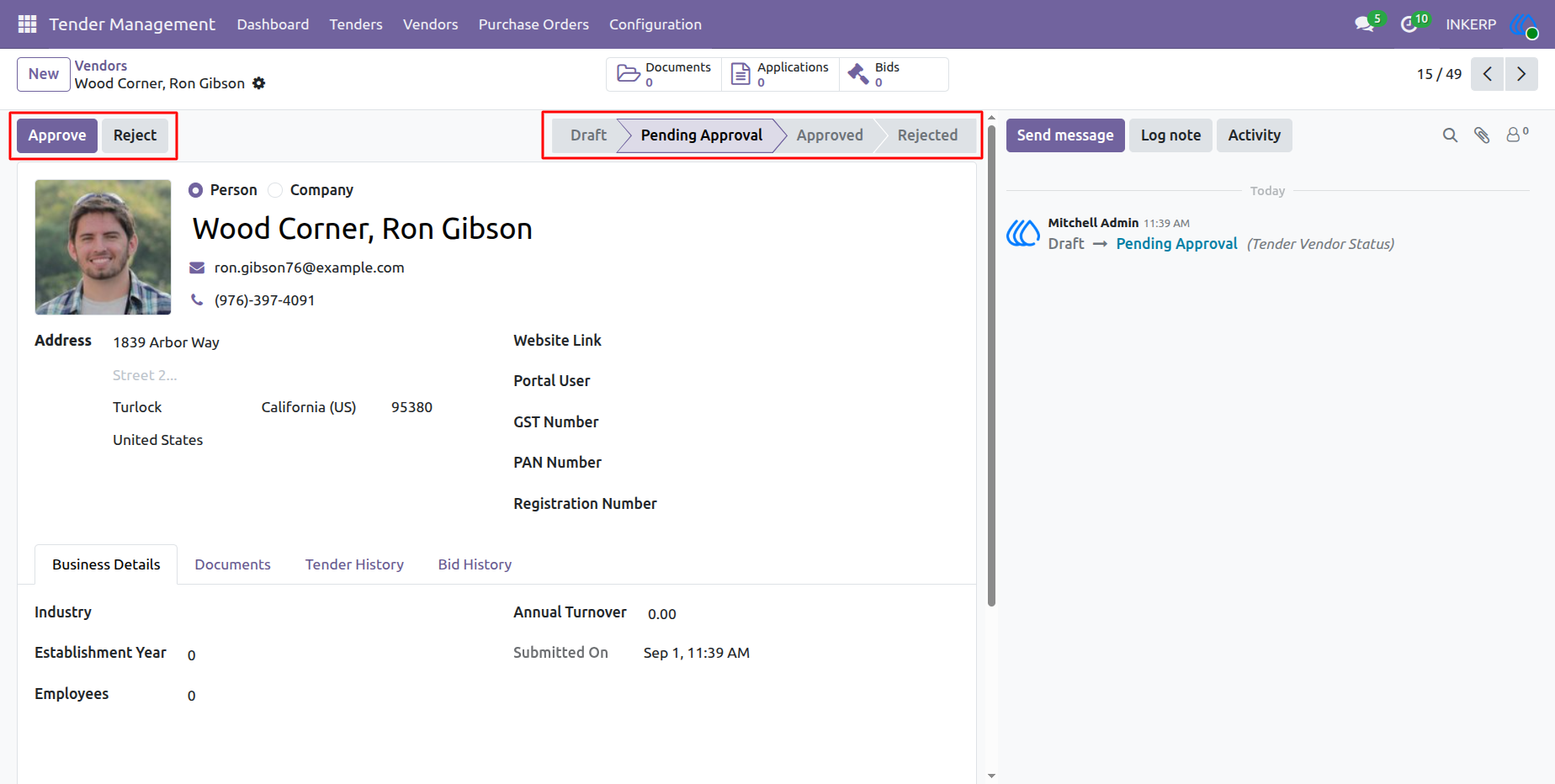Create a record with the New button
The width and height of the screenshot is (1555, 784).
pyautogui.click(x=44, y=74)
